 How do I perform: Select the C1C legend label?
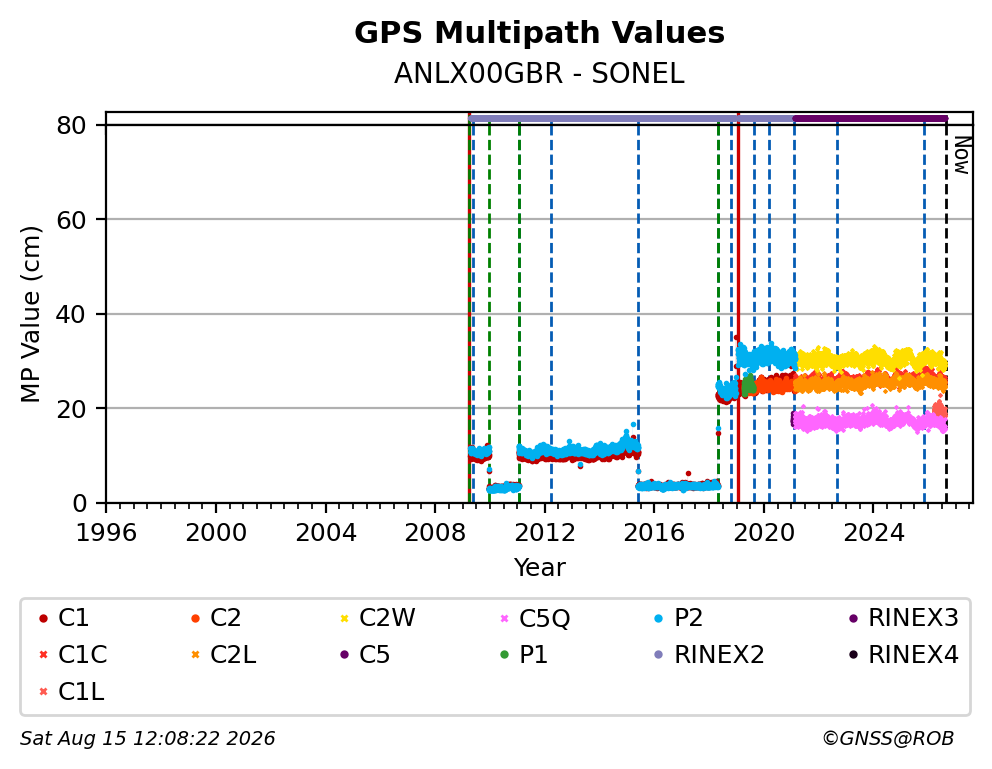[x=83, y=655]
